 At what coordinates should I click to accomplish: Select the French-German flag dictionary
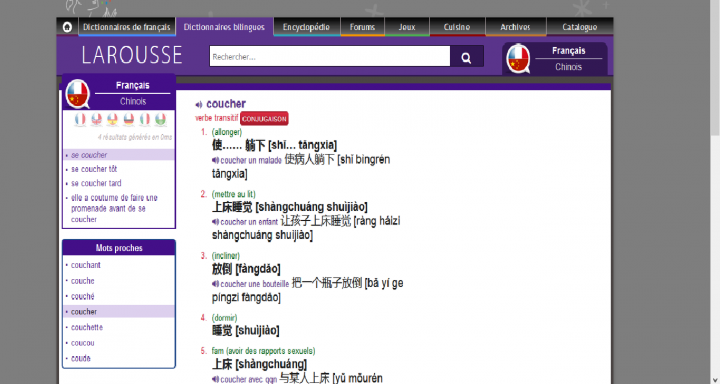tap(129, 120)
